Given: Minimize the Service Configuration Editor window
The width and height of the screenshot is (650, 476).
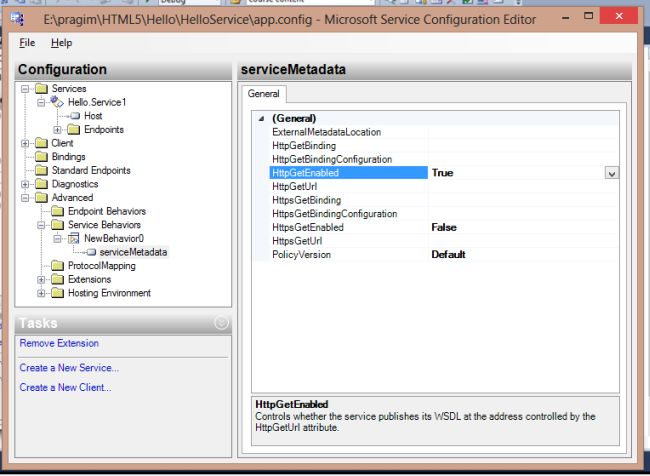Looking at the screenshot, I should click(x=566, y=16).
